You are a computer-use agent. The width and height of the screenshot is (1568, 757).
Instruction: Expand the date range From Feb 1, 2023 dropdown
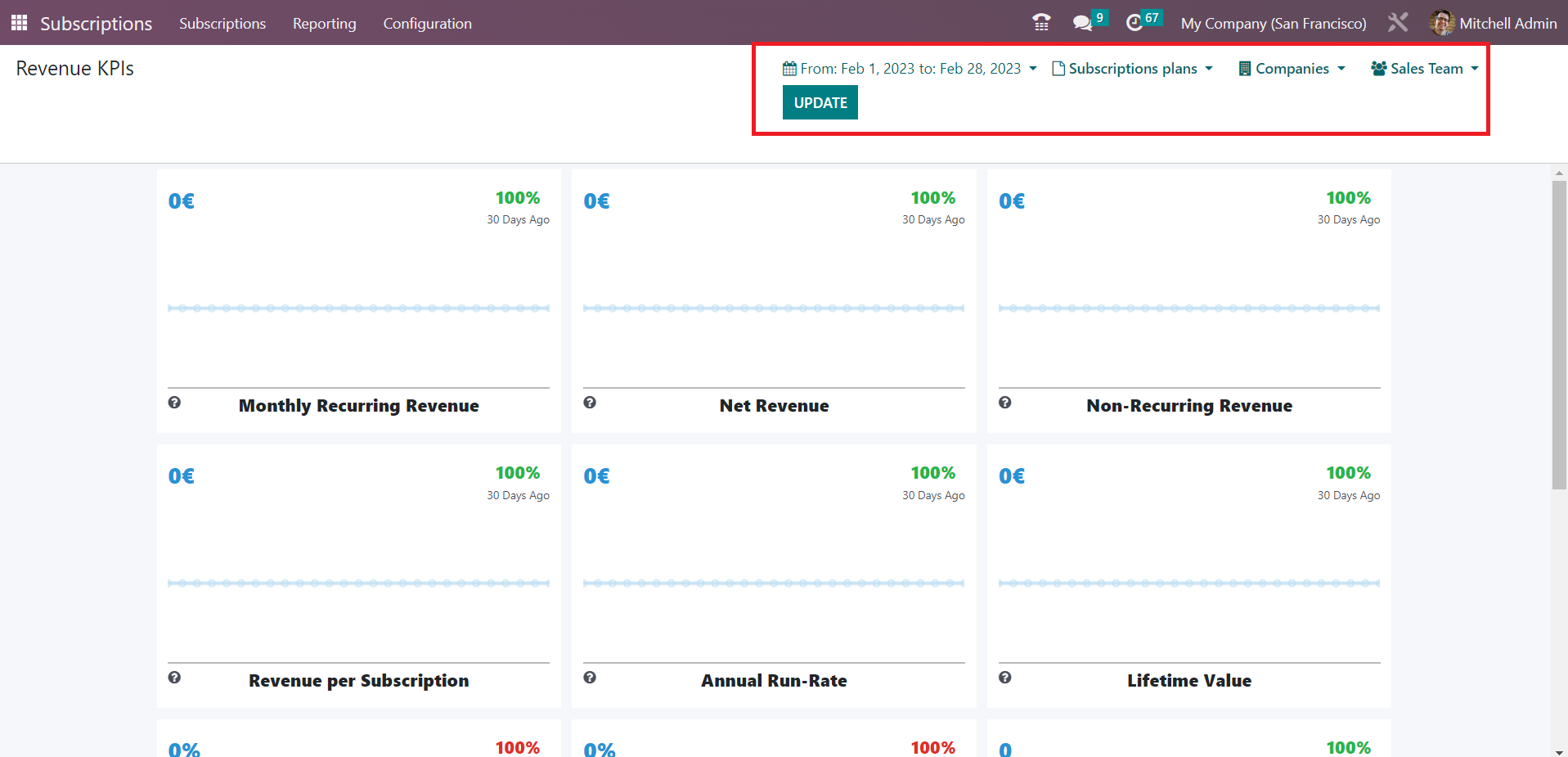[910, 69]
